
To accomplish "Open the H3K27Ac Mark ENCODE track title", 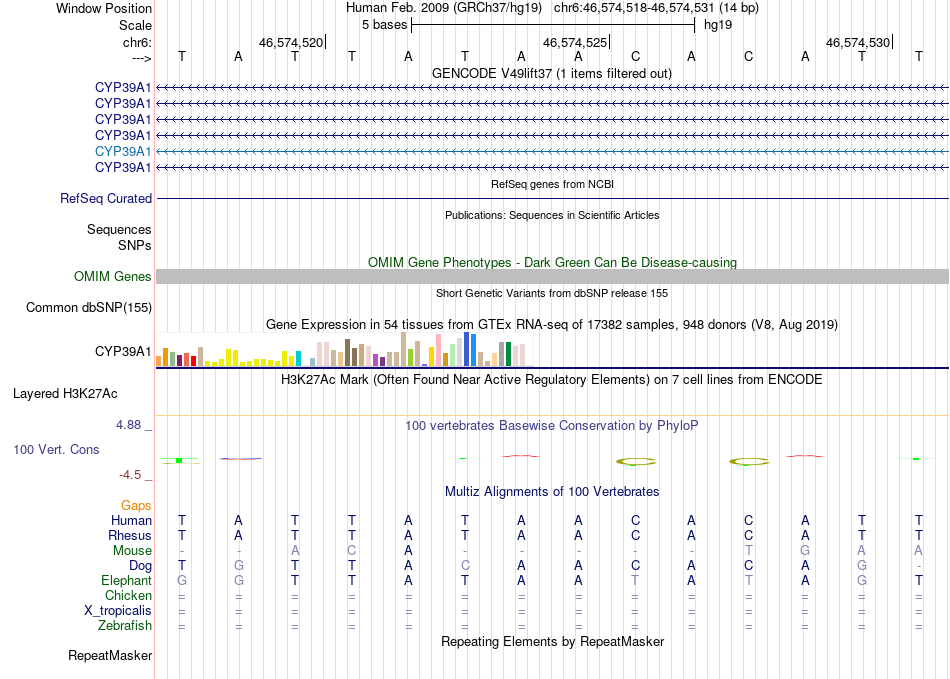I will pyautogui.click(x=552, y=380).
